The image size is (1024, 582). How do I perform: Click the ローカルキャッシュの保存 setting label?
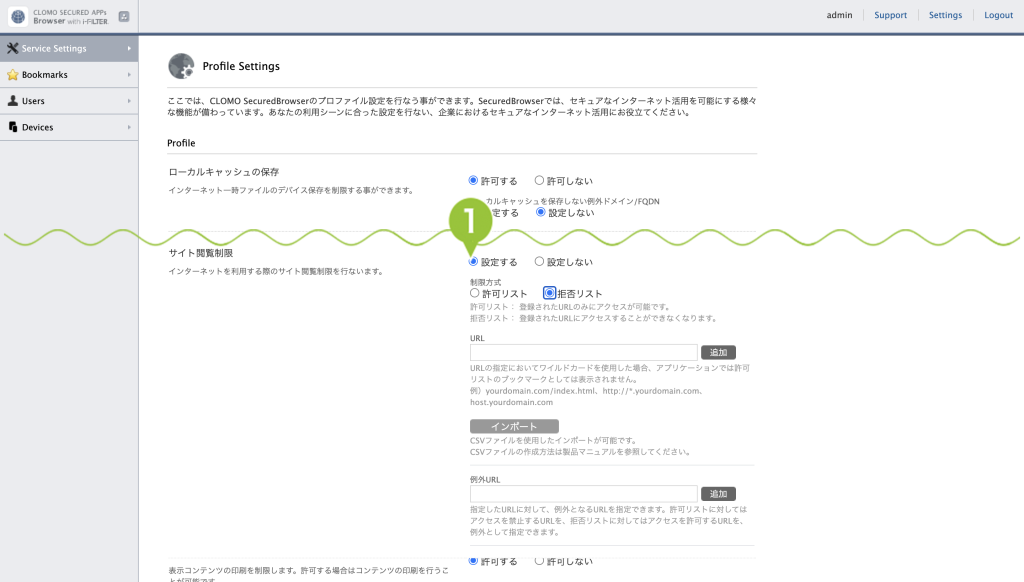click(x=224, y=172)
